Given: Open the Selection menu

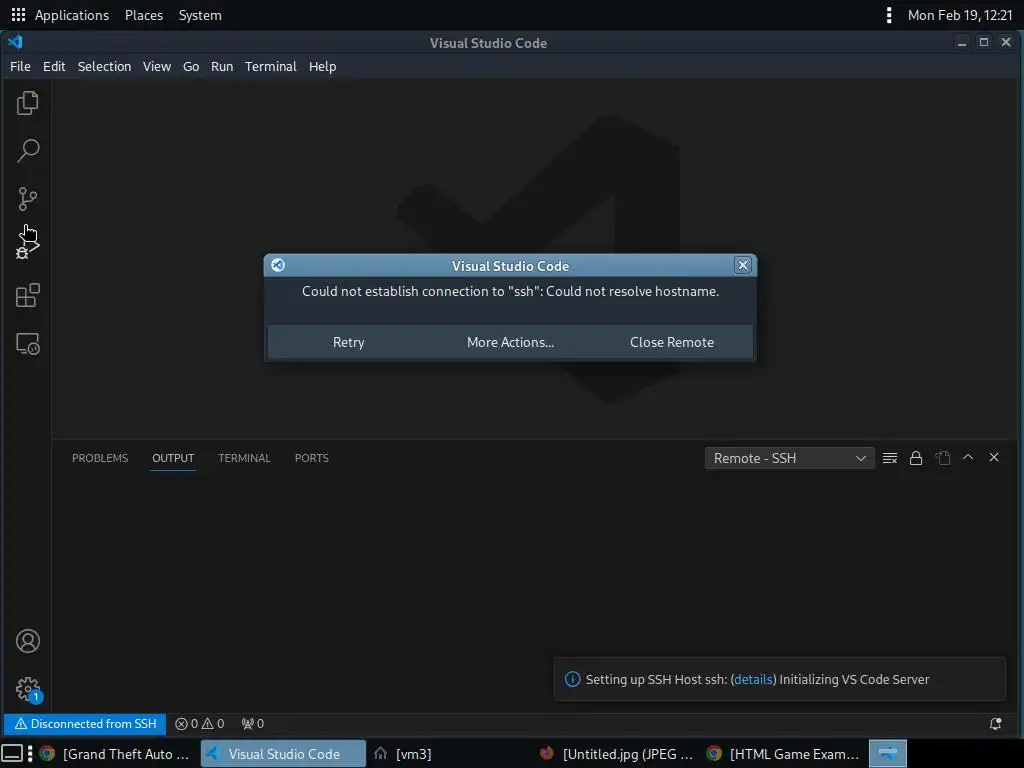Looking at the screenshot, I should [104, 66].
